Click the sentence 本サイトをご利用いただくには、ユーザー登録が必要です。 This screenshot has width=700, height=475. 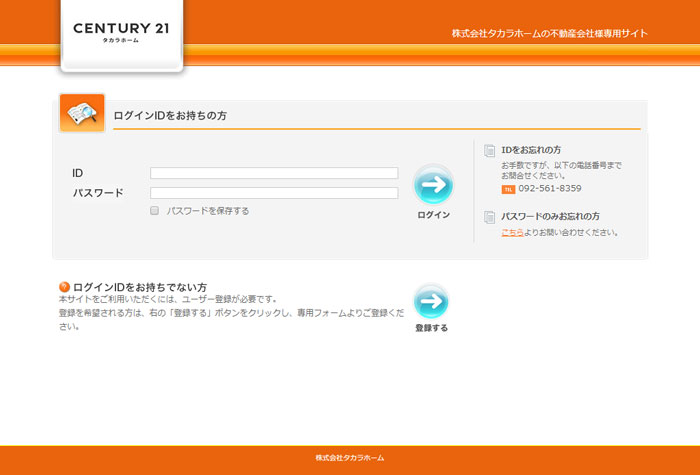[168, 299]
